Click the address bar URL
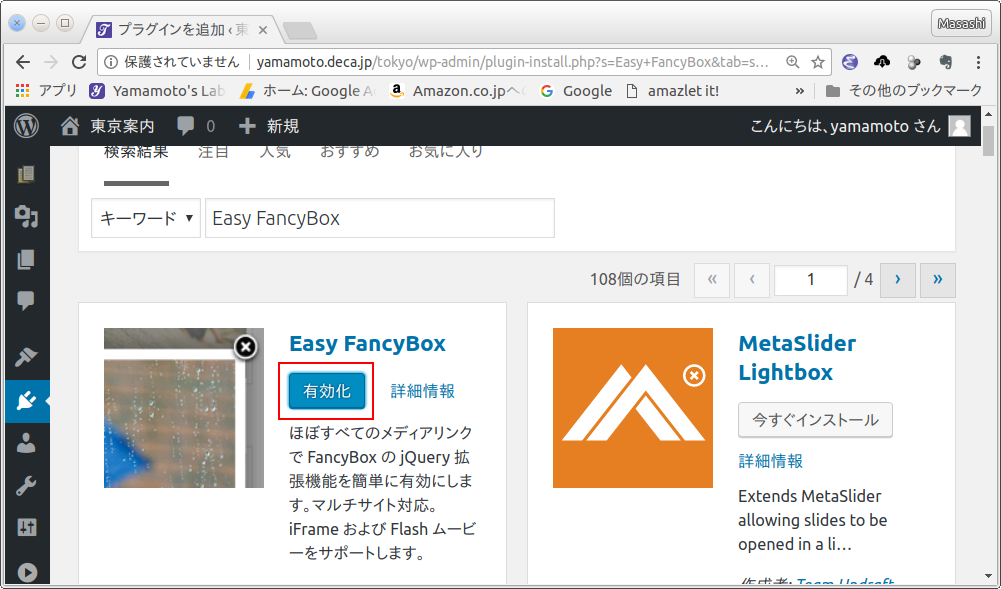The width and height of the screenshot is (1001, 589). pos(513,62)
